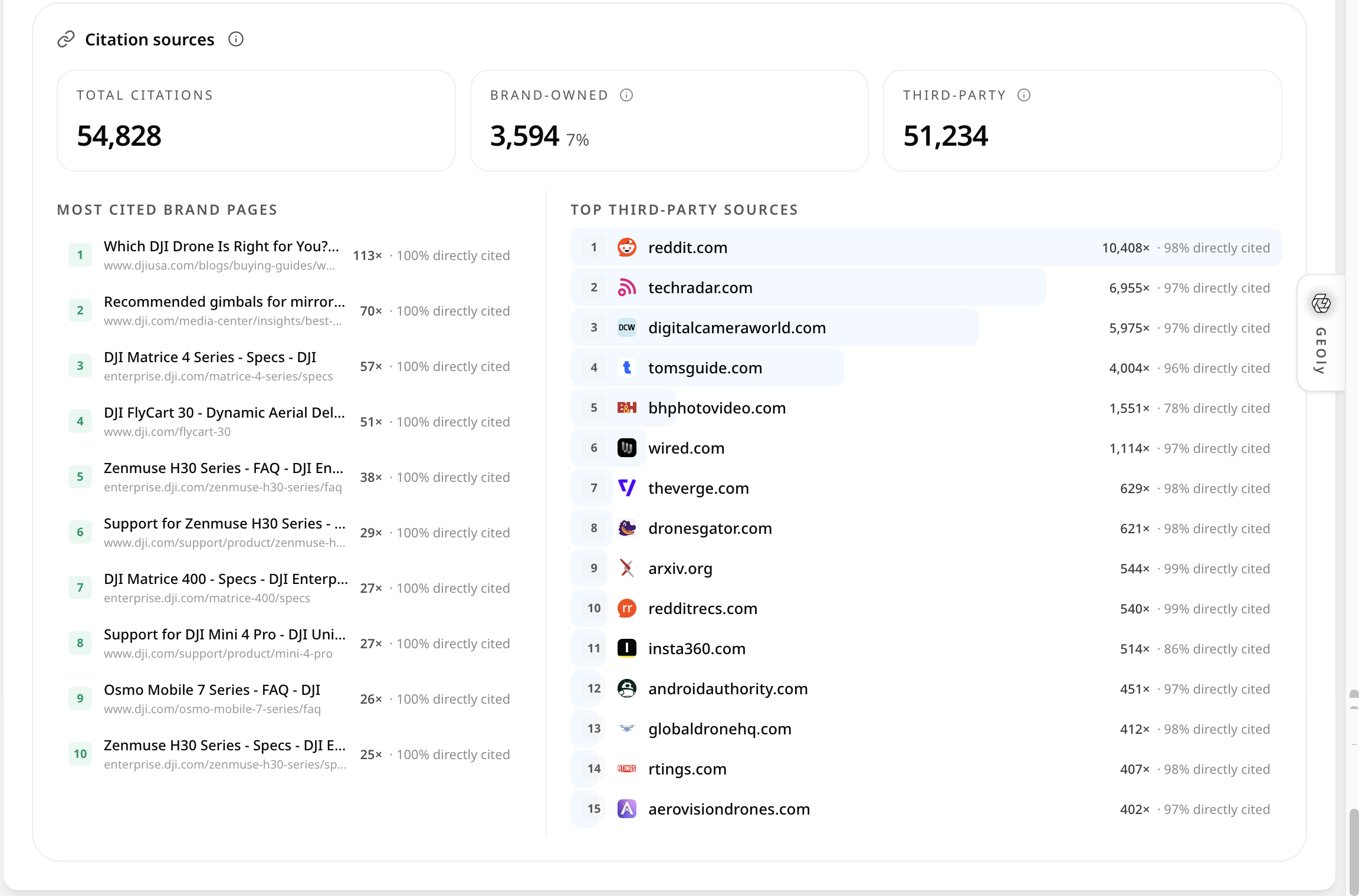Open Support for Zenmuse H30 Series page

(x=225, y=524)
